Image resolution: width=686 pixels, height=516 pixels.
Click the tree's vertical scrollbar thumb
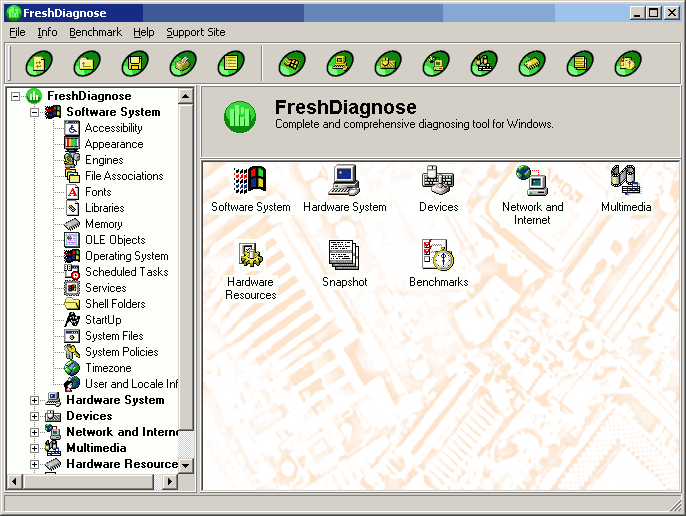point(186,267)
